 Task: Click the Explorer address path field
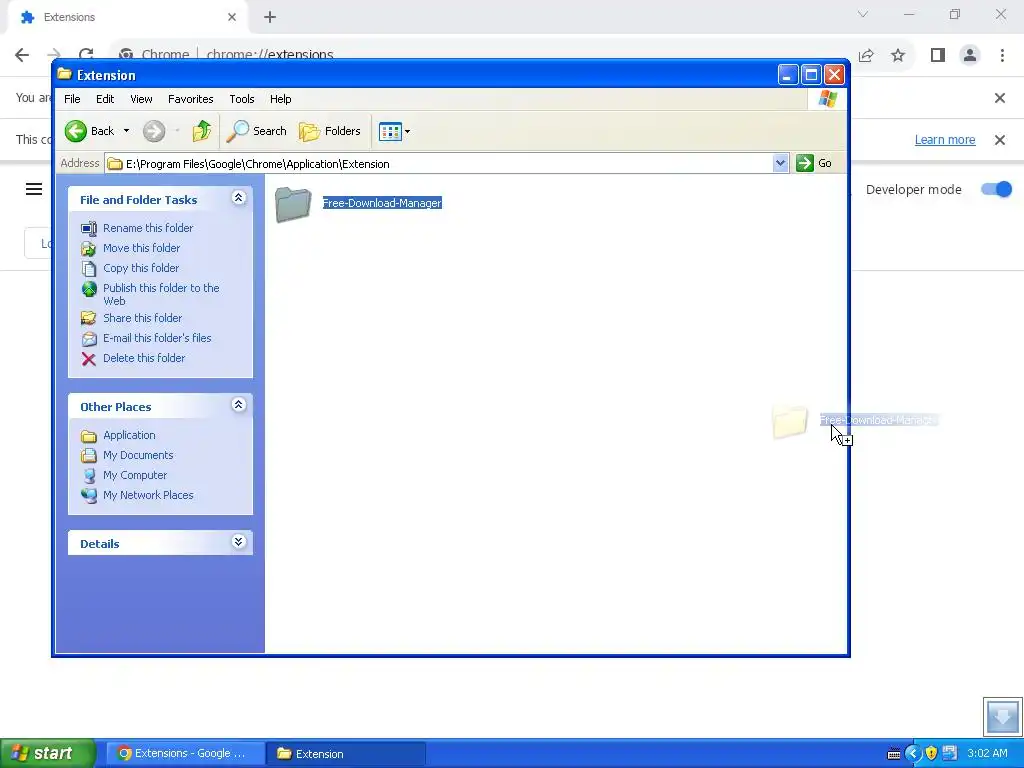click(438, 164)
